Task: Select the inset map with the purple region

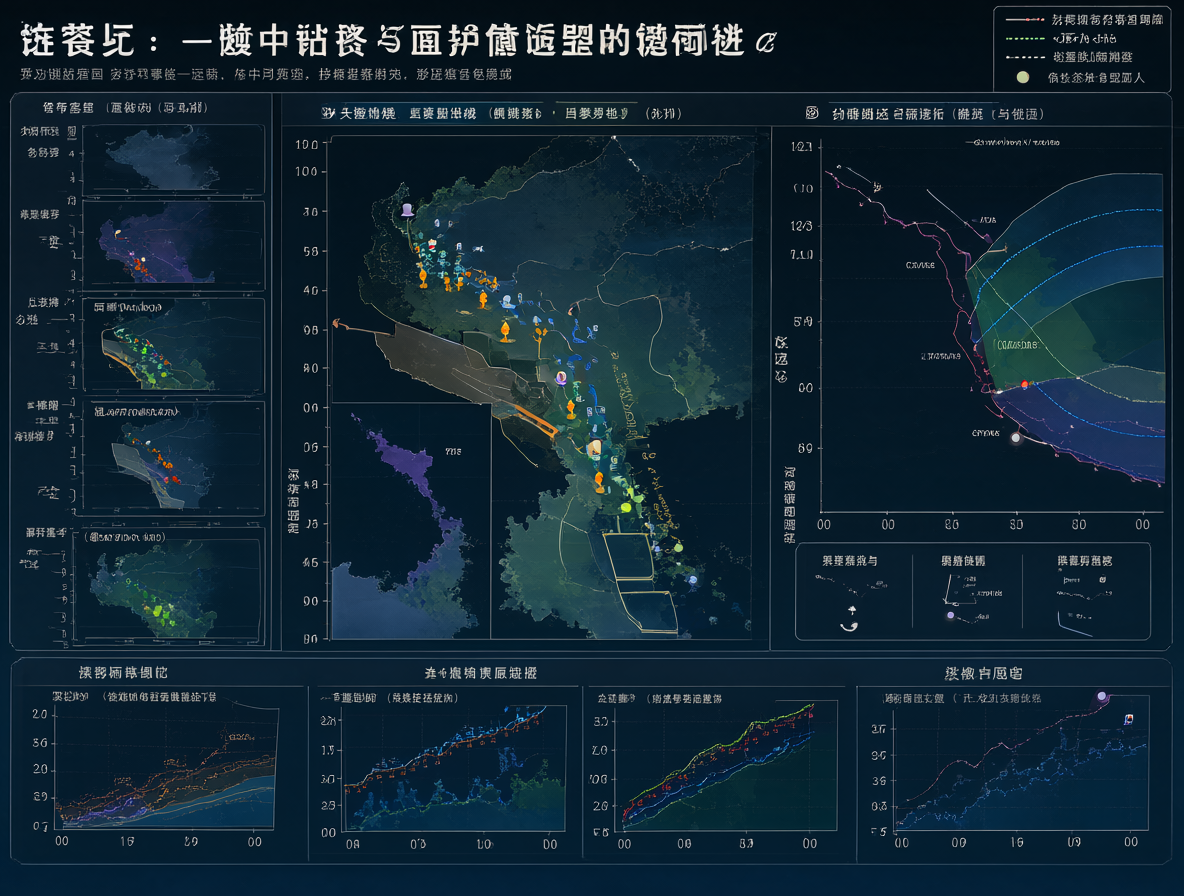Action: 412,521
